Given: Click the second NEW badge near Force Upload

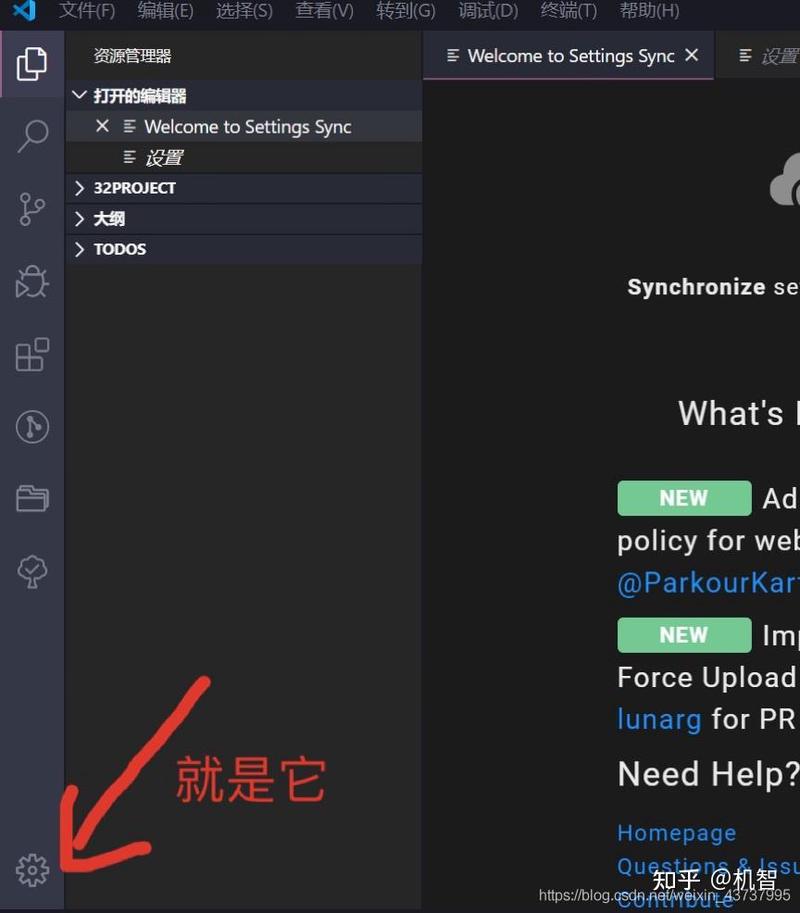Looking at the screenshot, I should pos(684,635).
